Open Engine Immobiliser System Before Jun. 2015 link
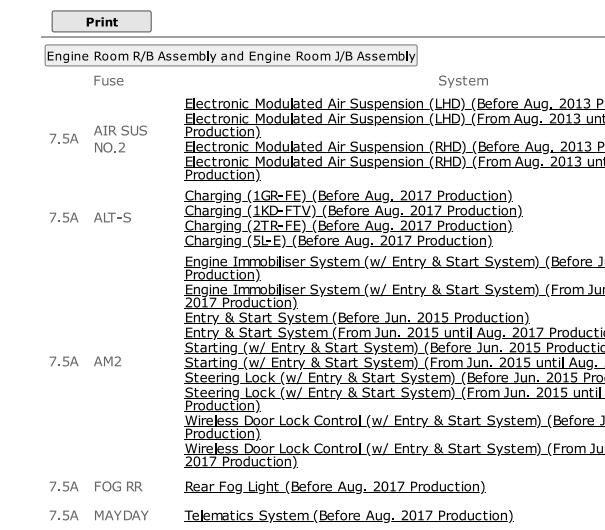This screenshot has width=605, height=530. (x=395, y=268)
